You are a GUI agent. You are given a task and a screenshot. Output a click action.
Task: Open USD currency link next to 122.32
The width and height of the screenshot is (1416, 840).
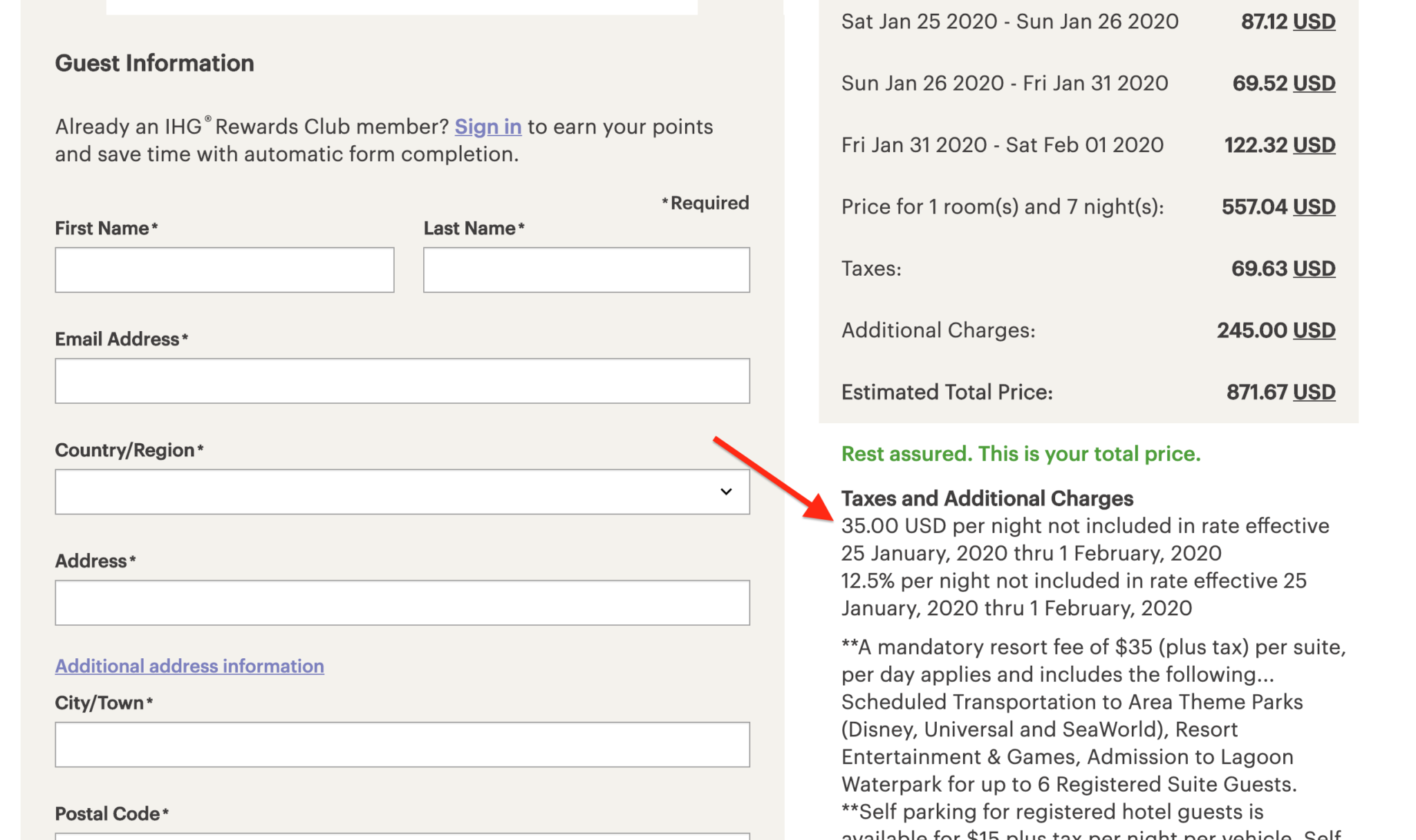[x=1314, y=145]
